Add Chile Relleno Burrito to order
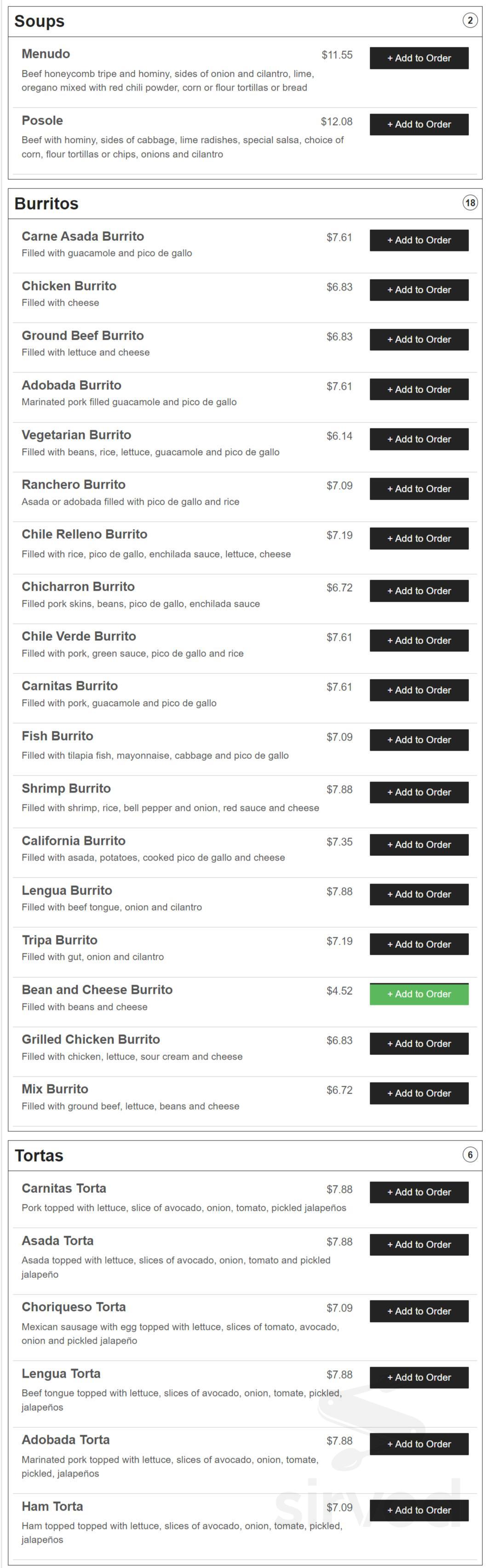This screenshot has width=488, height=1568. 419,538
